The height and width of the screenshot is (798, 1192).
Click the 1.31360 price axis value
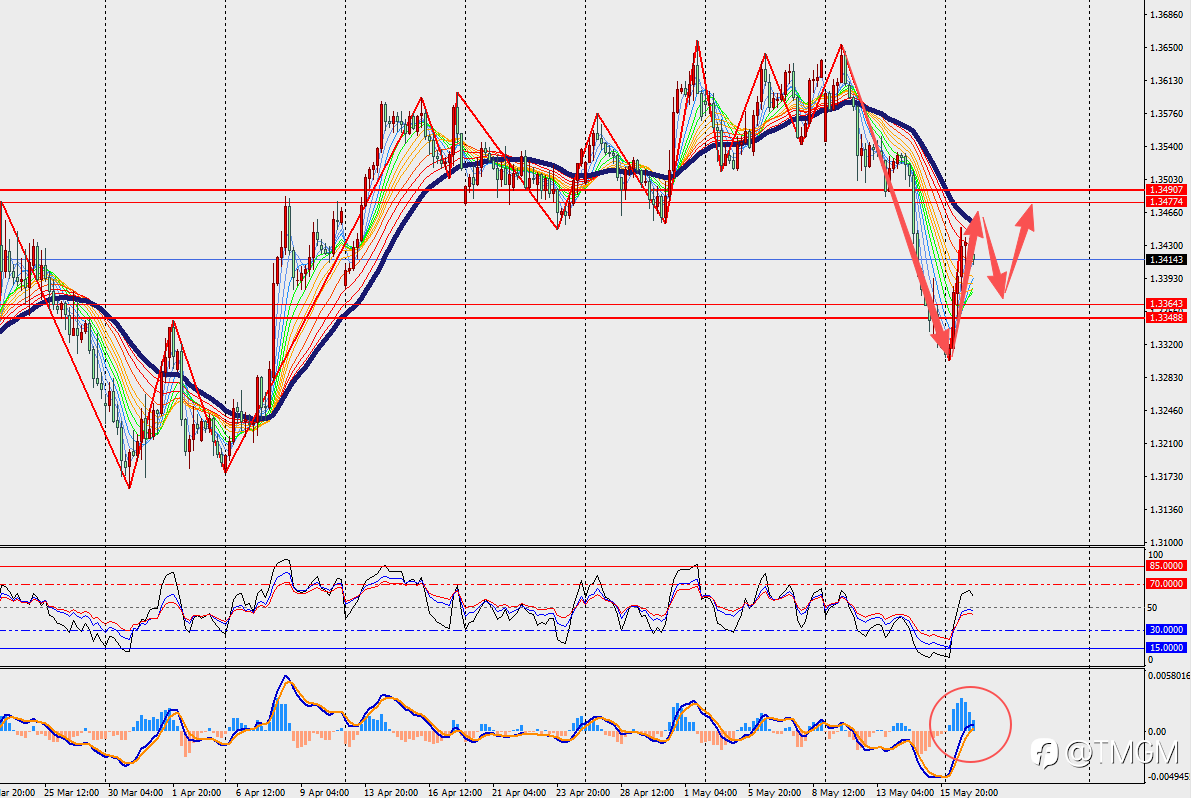point(1167,509)
